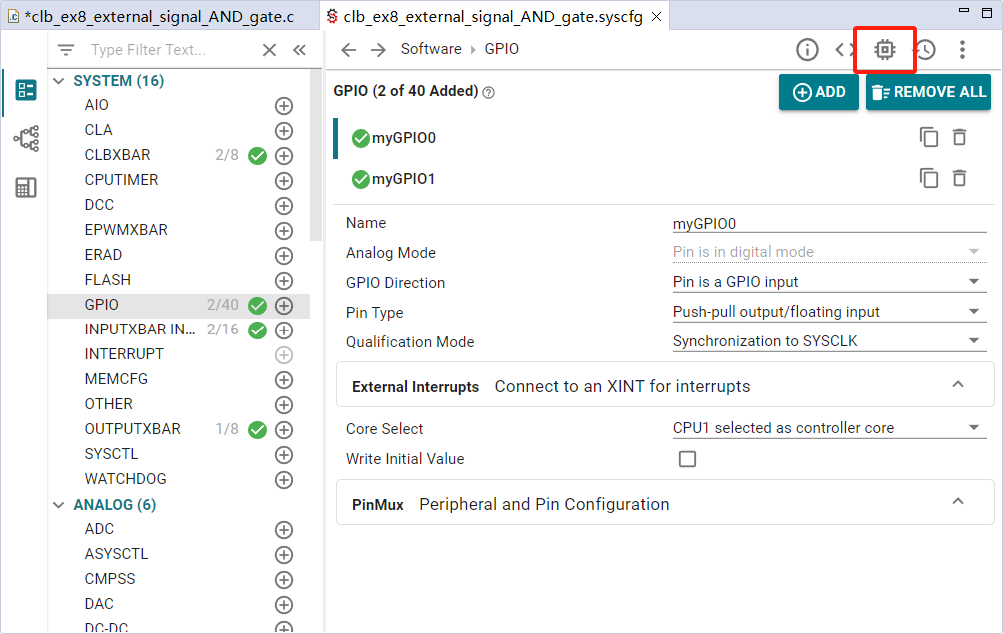
Task: Delete the myGPIO1 instance
Action: 959,179
